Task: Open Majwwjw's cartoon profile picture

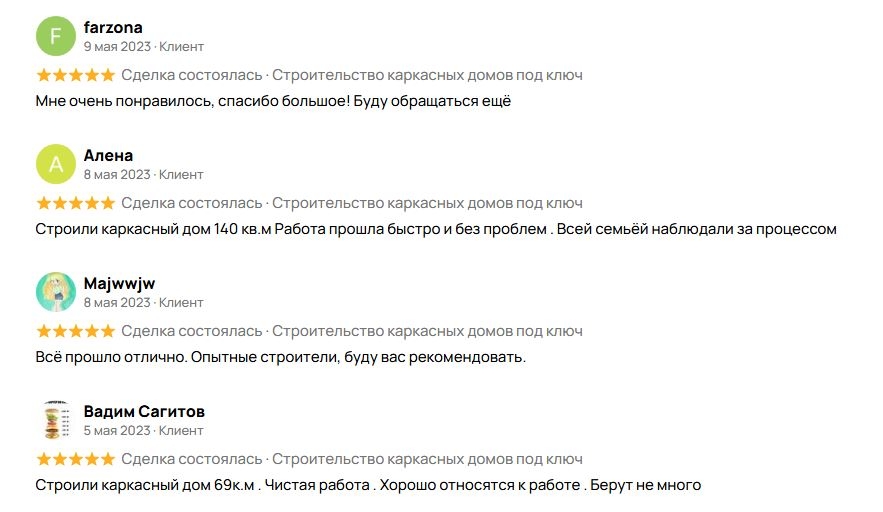Action: point(56,292)
